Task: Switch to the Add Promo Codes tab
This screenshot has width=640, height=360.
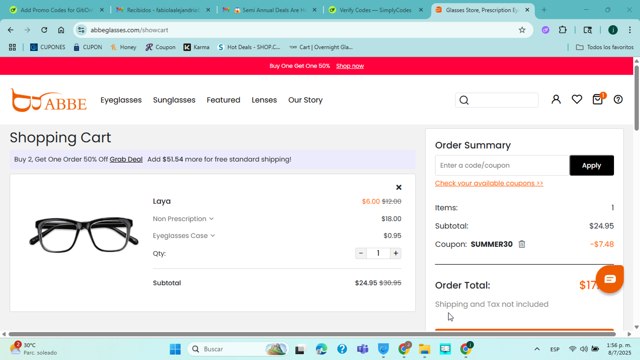Action: point(57,10)
